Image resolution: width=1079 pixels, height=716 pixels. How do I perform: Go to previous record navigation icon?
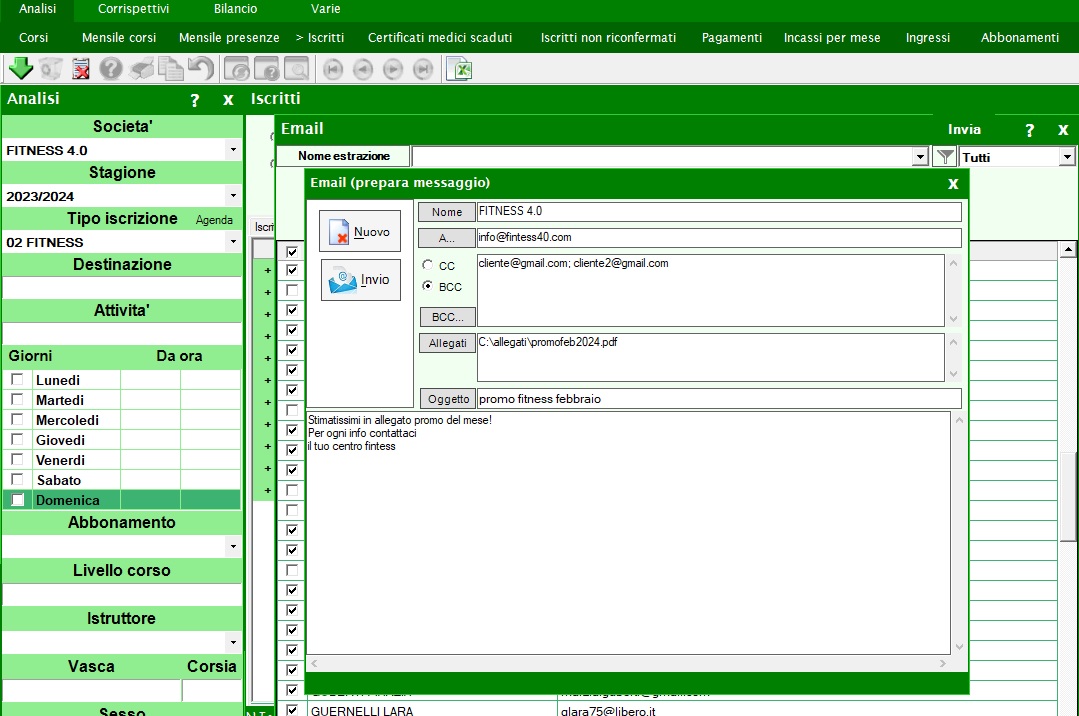pyautogui.click(x=363, y=69)
